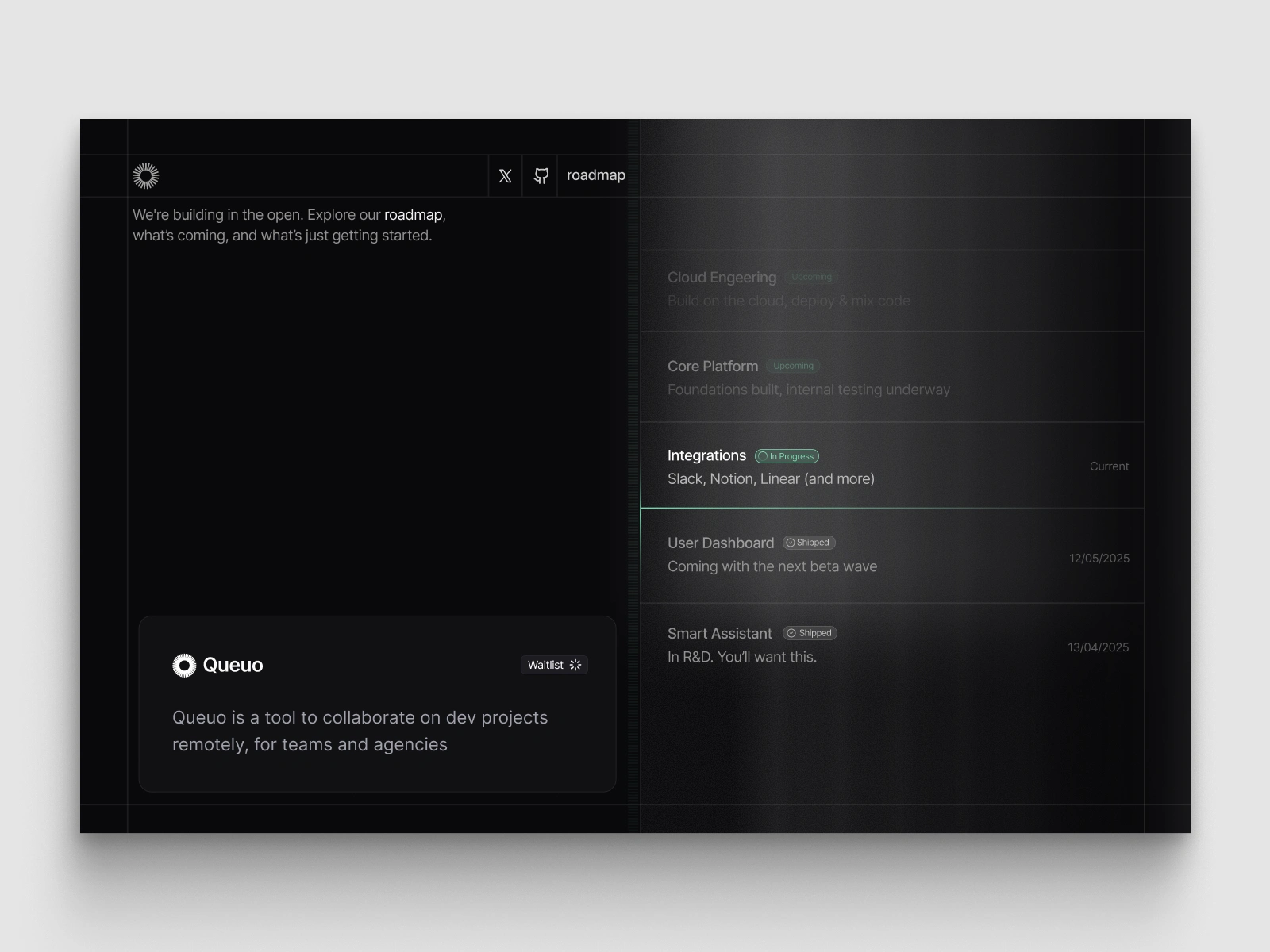1270x952 pixels.
Task: Click the Current label on the Integrations row
Action: click(1109, 466)
